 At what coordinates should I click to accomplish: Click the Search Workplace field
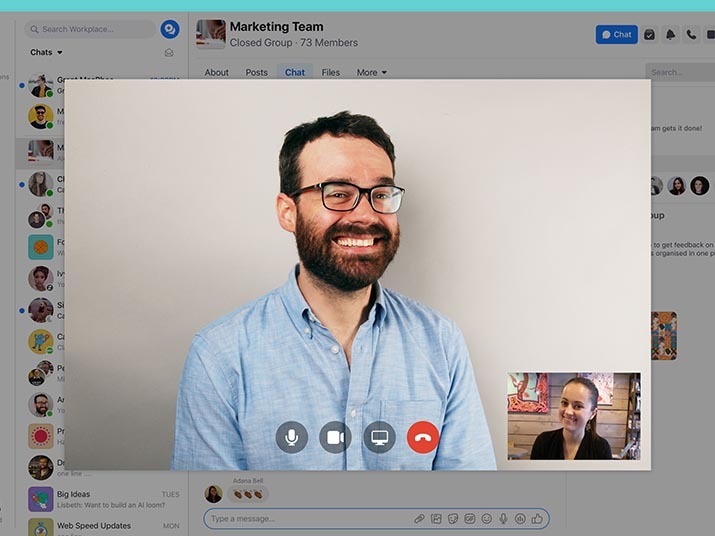tap(90, 29)
